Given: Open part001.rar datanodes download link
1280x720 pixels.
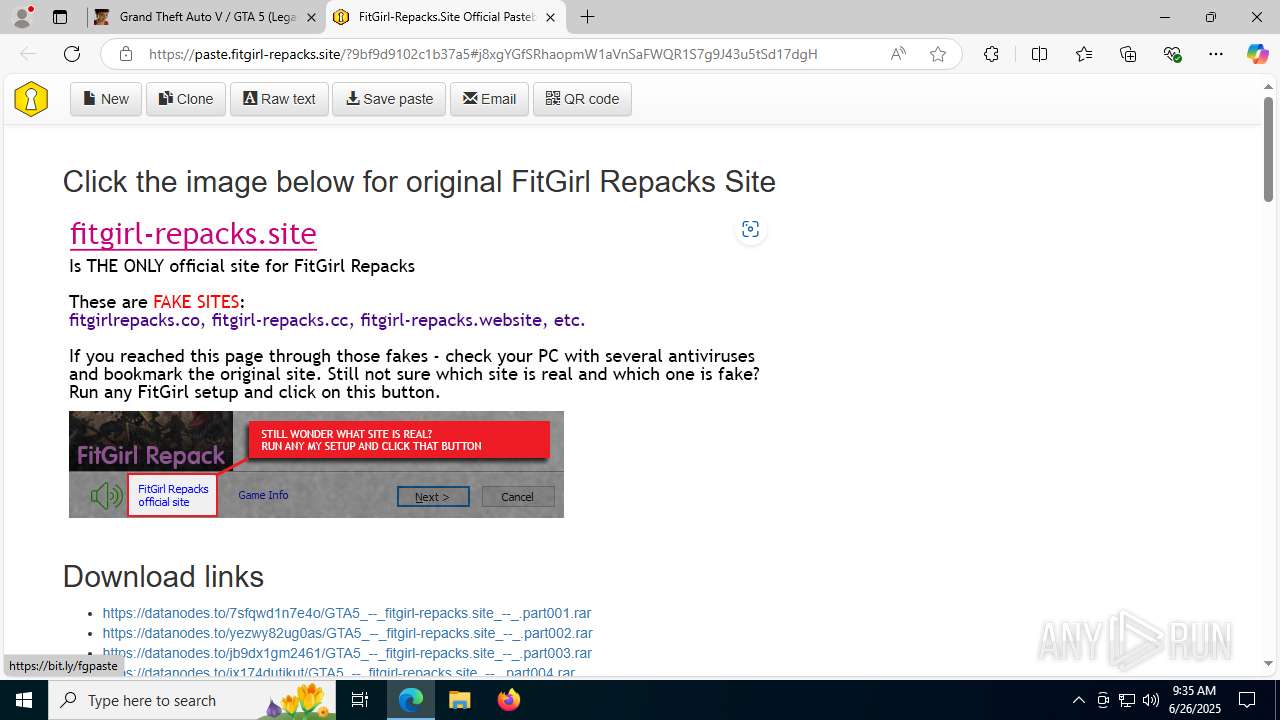Looking at the screenshot, I should pos(347,613).
